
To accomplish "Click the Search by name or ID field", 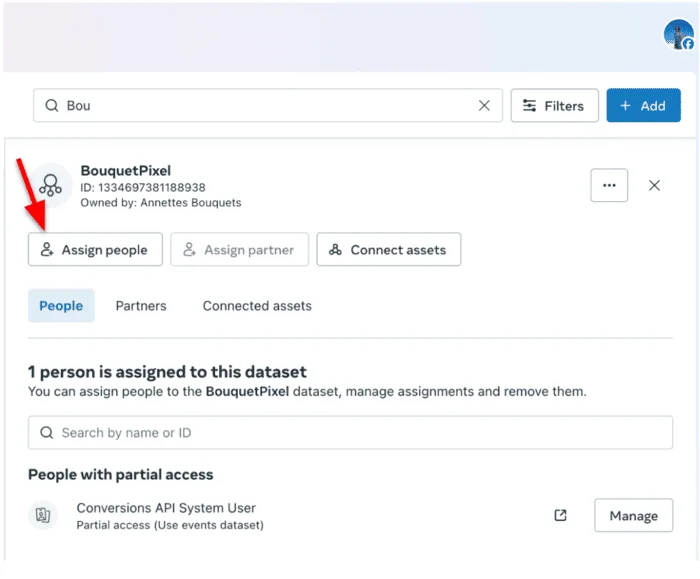I will [x=350, y=433].
